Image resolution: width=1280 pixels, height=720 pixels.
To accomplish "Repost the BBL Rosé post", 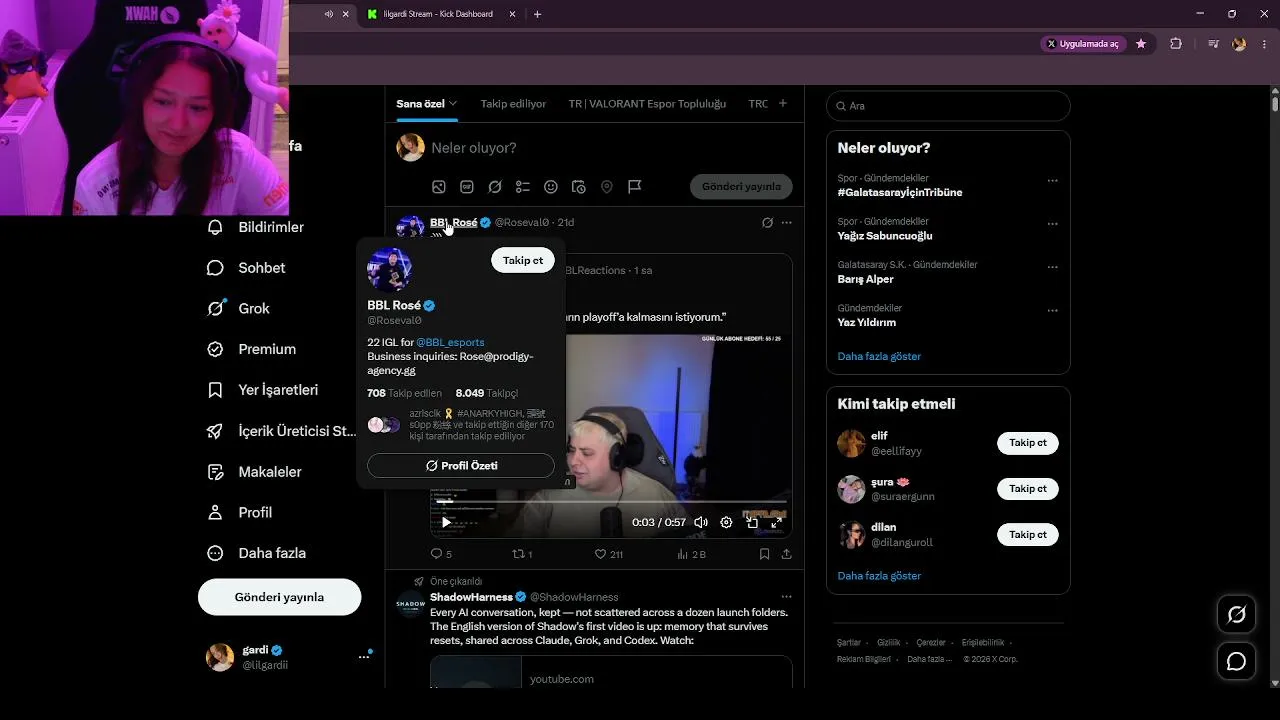I will [x=522, y=554].
